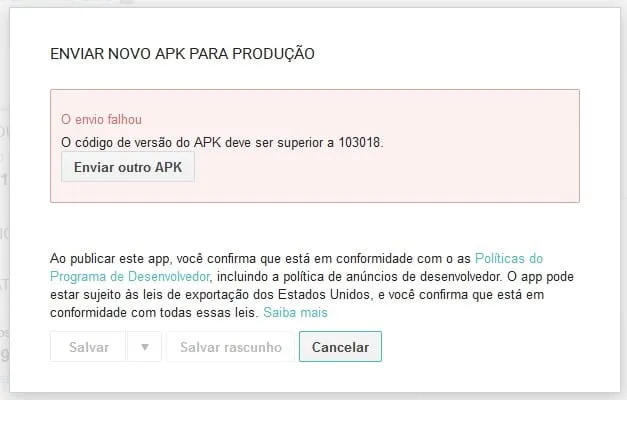Click the Ao publicar este app text
Image resolution: width=627 pixels, height=428 pixels.
110,259
